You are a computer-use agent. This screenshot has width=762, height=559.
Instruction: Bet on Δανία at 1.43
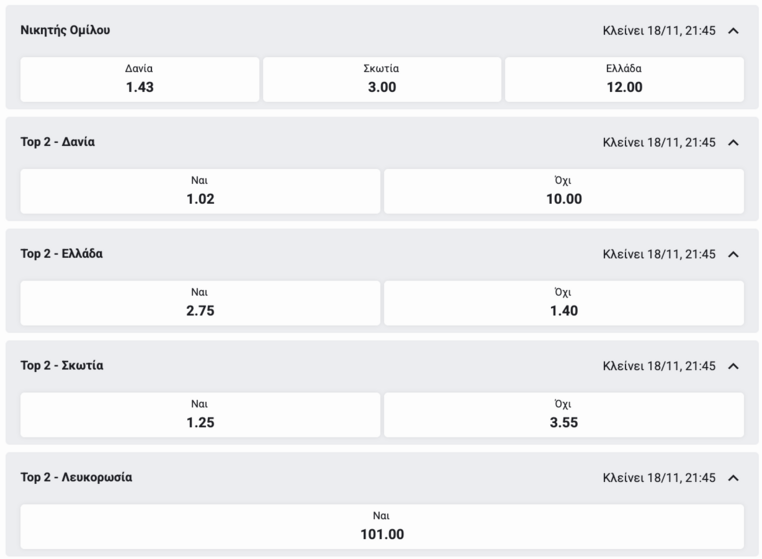140,79
